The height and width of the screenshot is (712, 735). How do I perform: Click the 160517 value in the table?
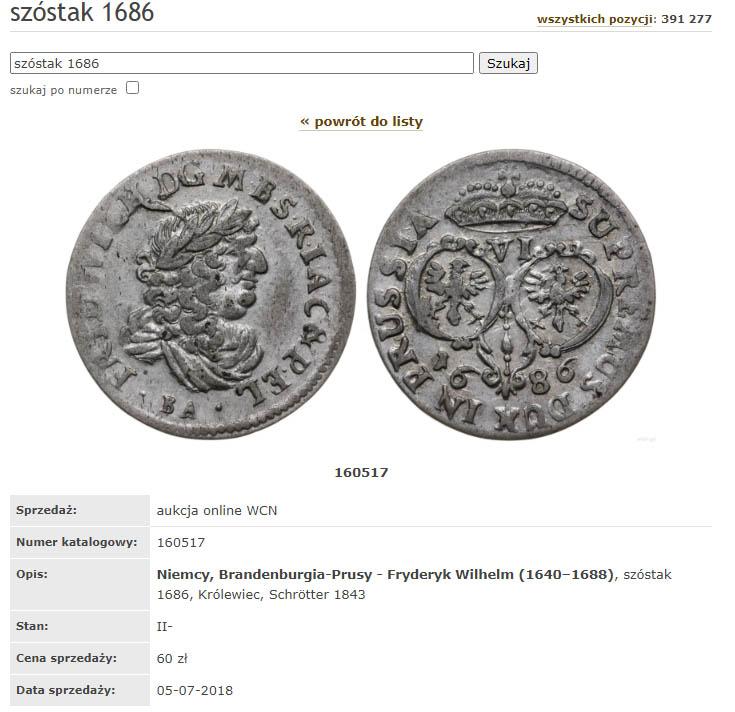point(180,543)
